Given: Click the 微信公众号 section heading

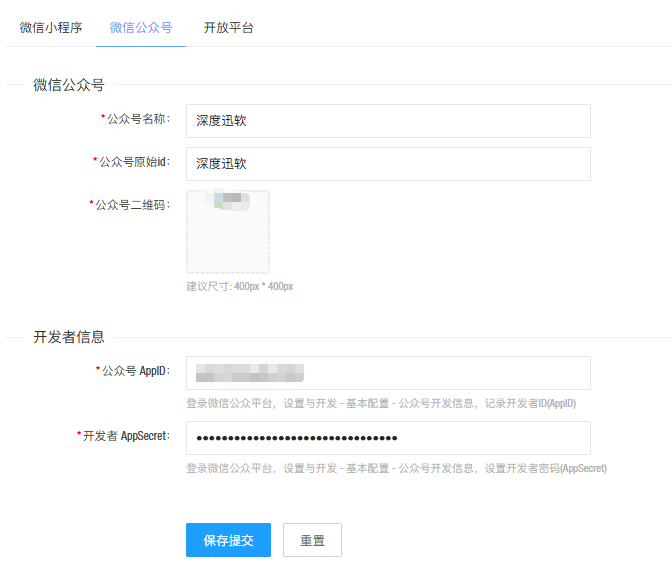Looking at the screenshot, I should click(68, 85).
